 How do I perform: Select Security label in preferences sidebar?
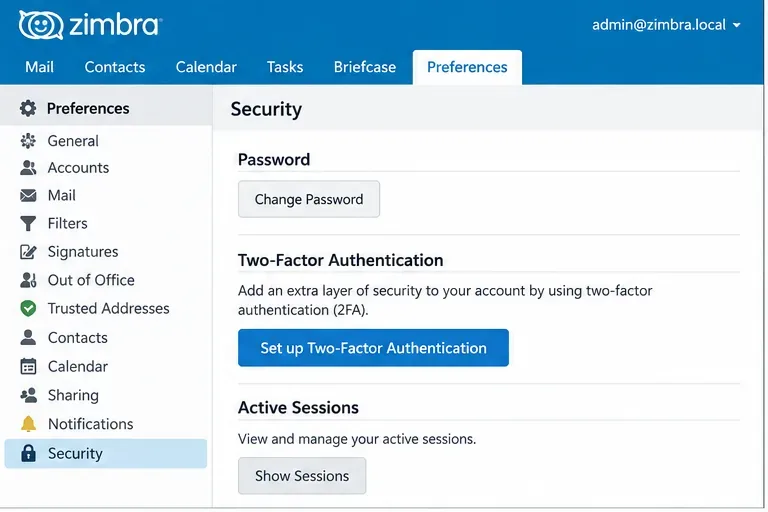click(75, 454)
